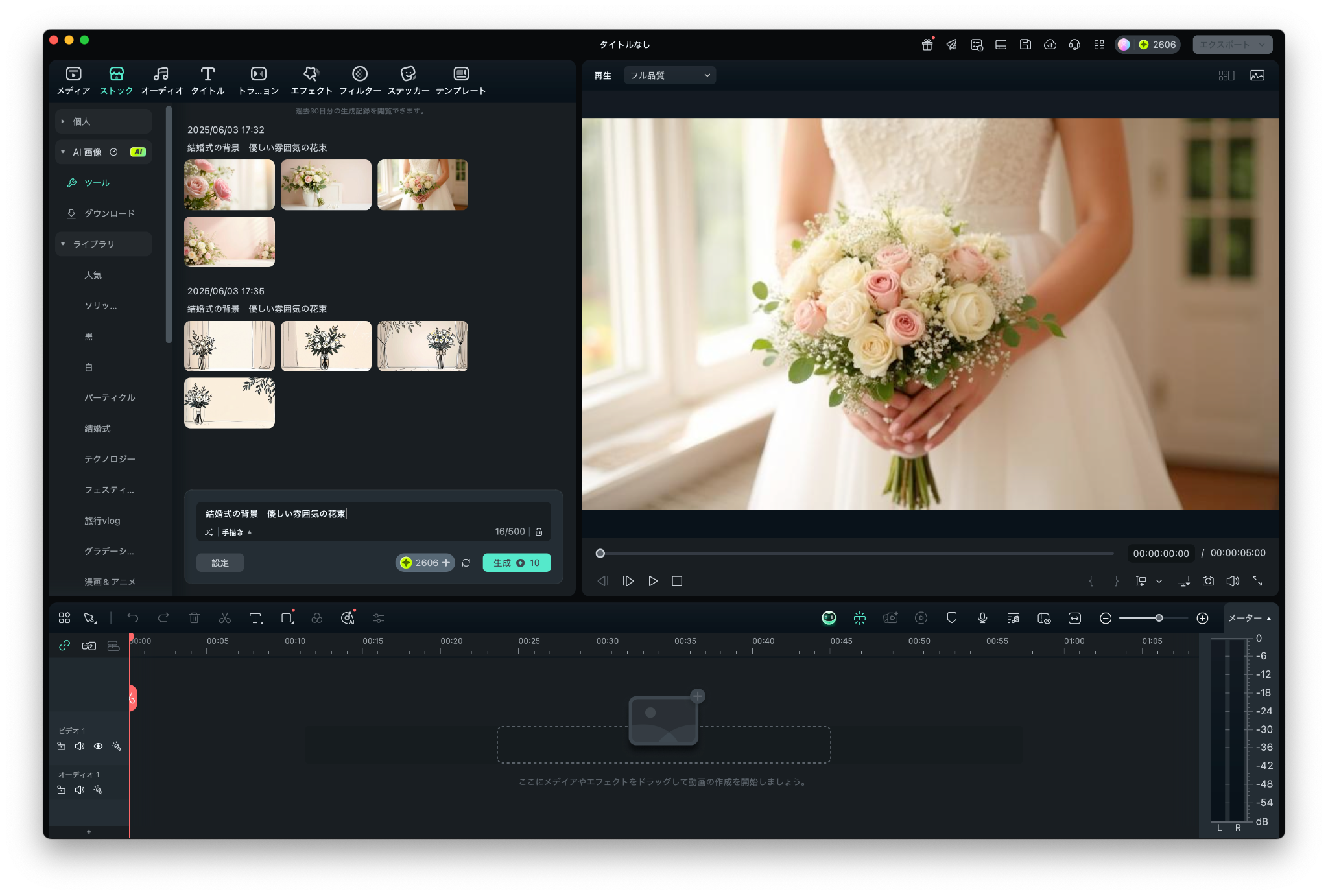
Task: Open the apps grid icon in title bar
Action: [1099, 45]
